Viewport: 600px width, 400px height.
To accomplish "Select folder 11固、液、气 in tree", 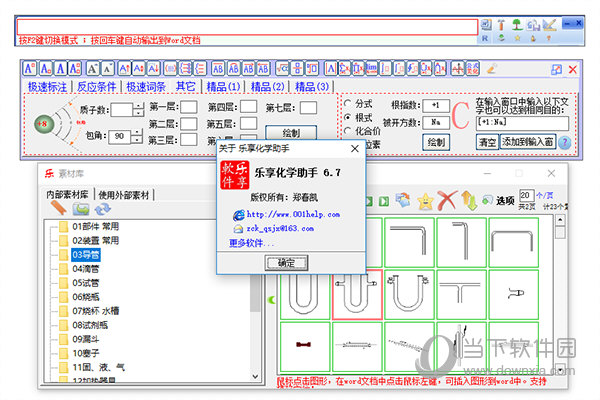I will coord(98,367).
